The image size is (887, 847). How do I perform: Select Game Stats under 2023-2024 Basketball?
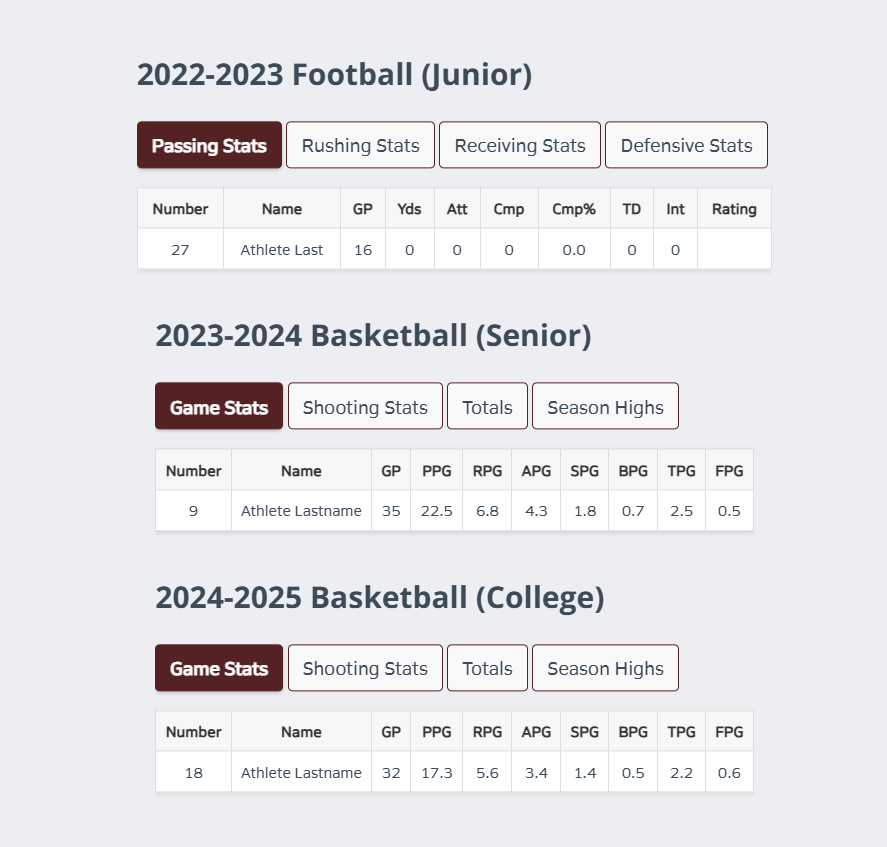[219, 406]
